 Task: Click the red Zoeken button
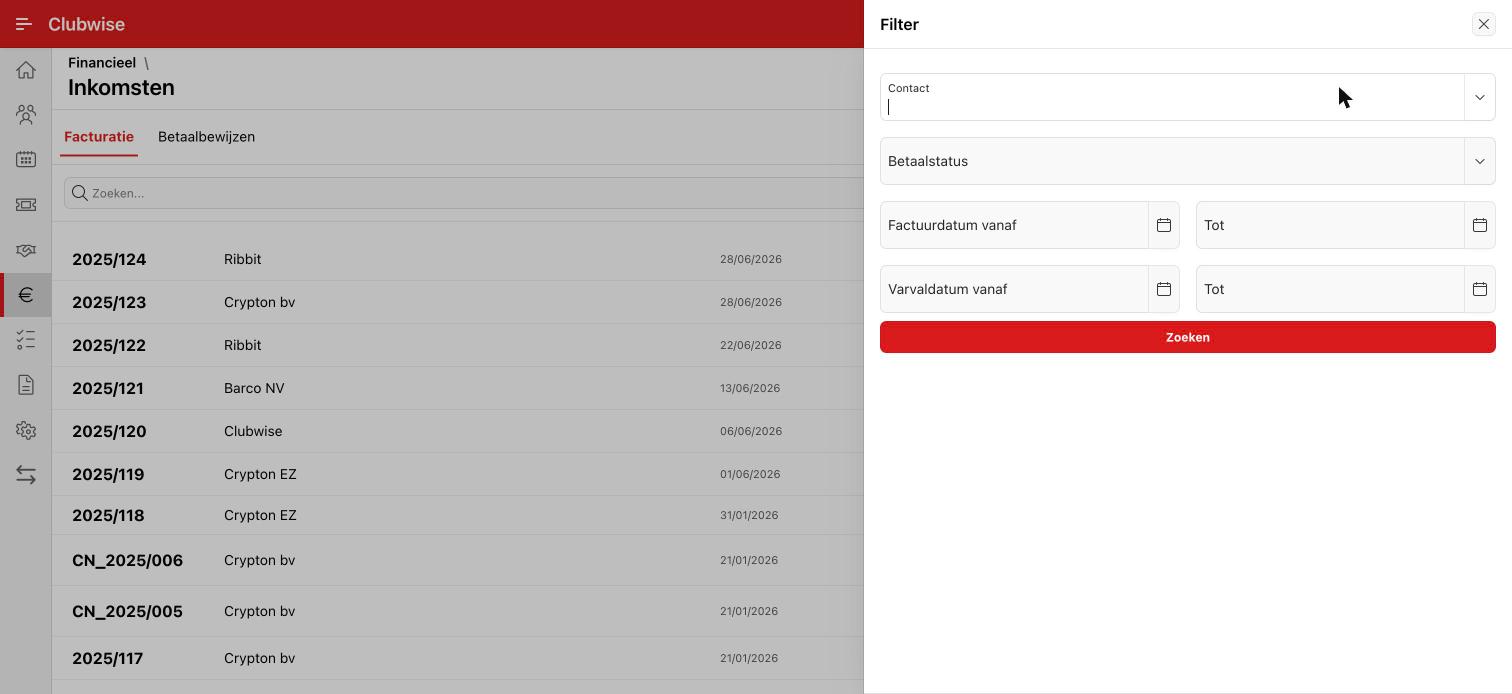click(x=1188, y=337)
